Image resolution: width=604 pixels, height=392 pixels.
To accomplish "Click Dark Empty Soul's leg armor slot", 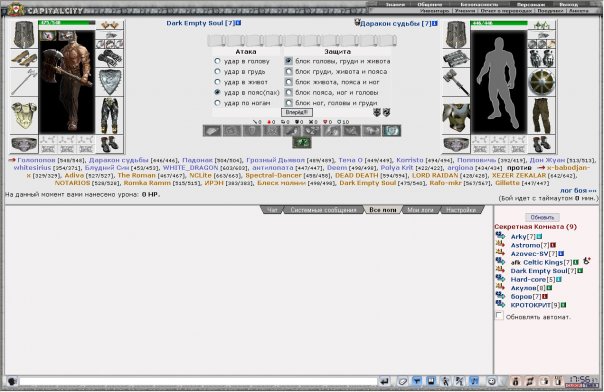I will [x=109, y=116].
